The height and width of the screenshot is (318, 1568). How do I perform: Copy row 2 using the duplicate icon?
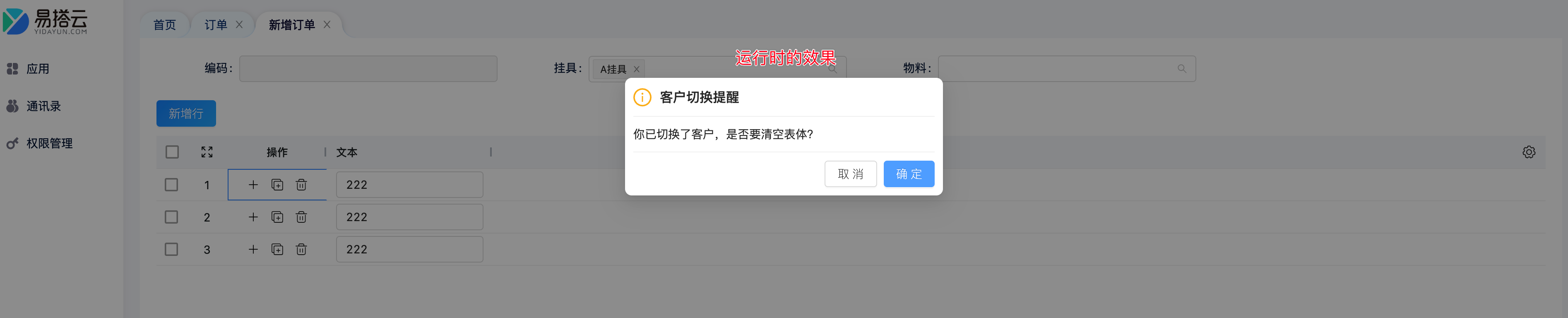(x=278, y=217)
